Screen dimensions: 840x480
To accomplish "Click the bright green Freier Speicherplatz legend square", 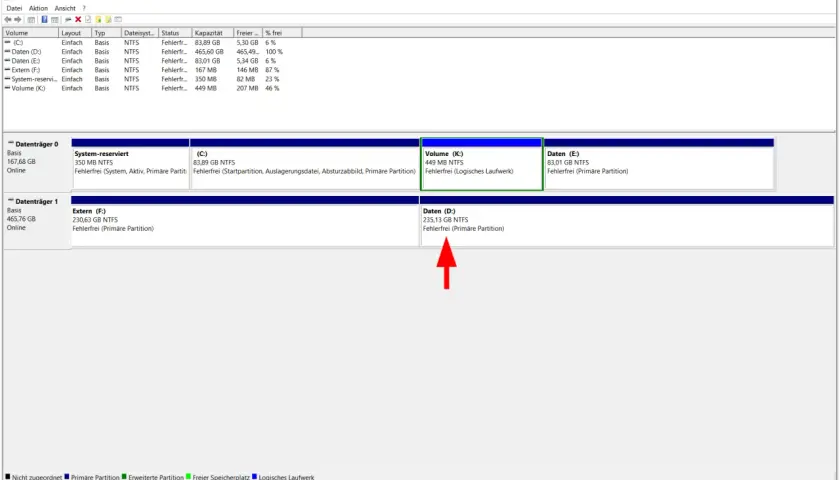I will 188,476.
